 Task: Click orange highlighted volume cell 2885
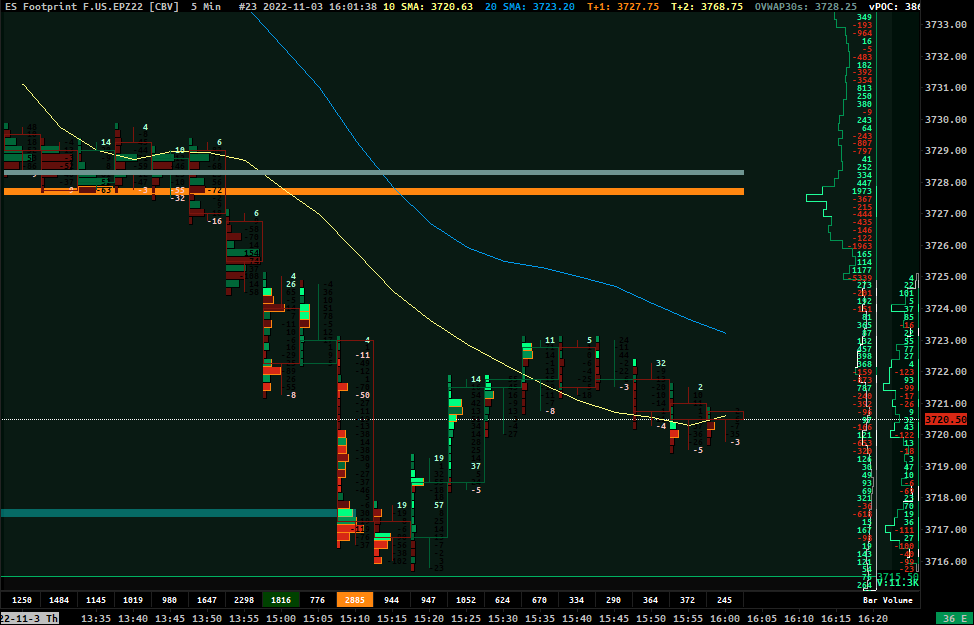[355, 600]
